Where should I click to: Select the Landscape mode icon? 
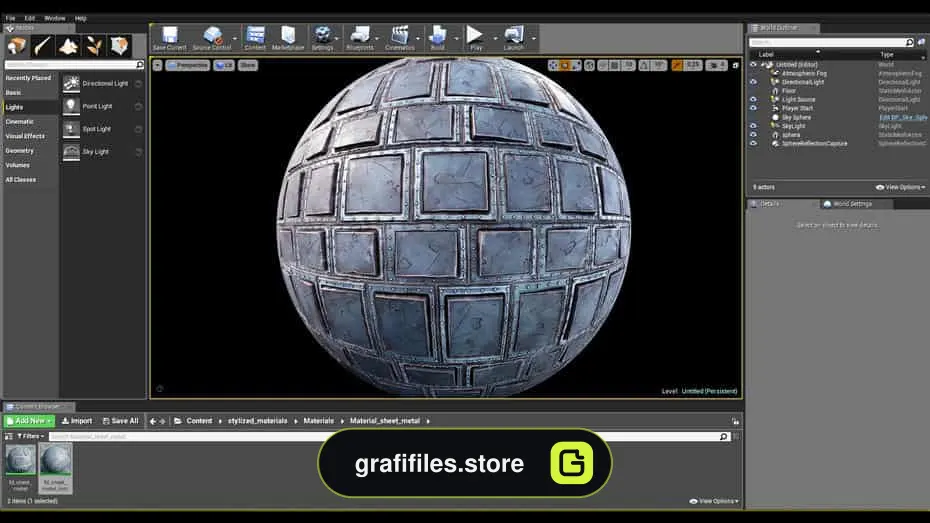pyautogui.click(x=68, y=46)
